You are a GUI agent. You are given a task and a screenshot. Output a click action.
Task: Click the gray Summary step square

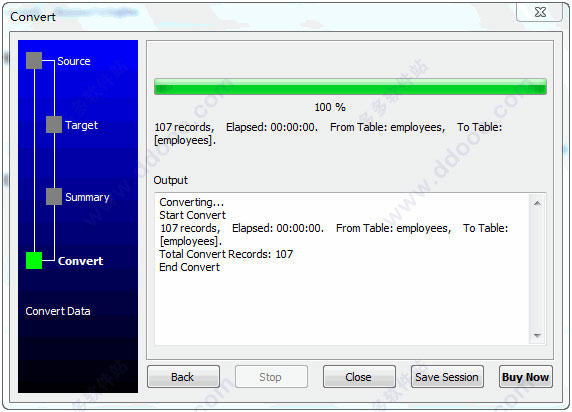54,197
